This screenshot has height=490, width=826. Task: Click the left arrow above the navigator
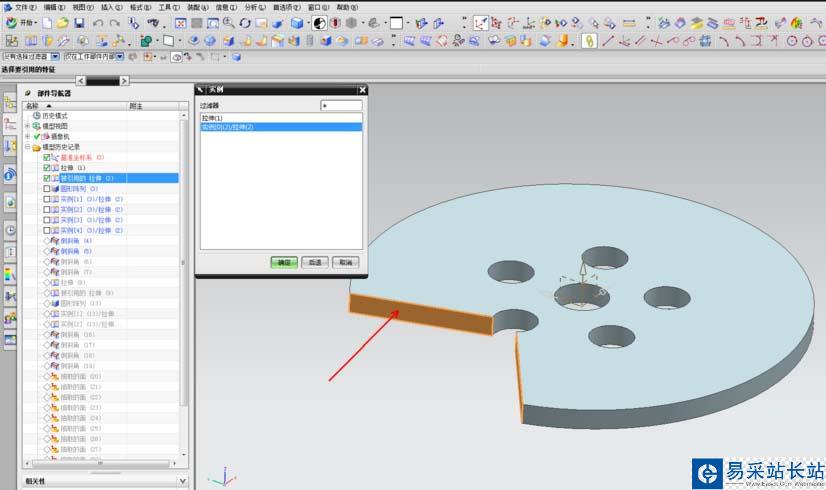point(81,81)
